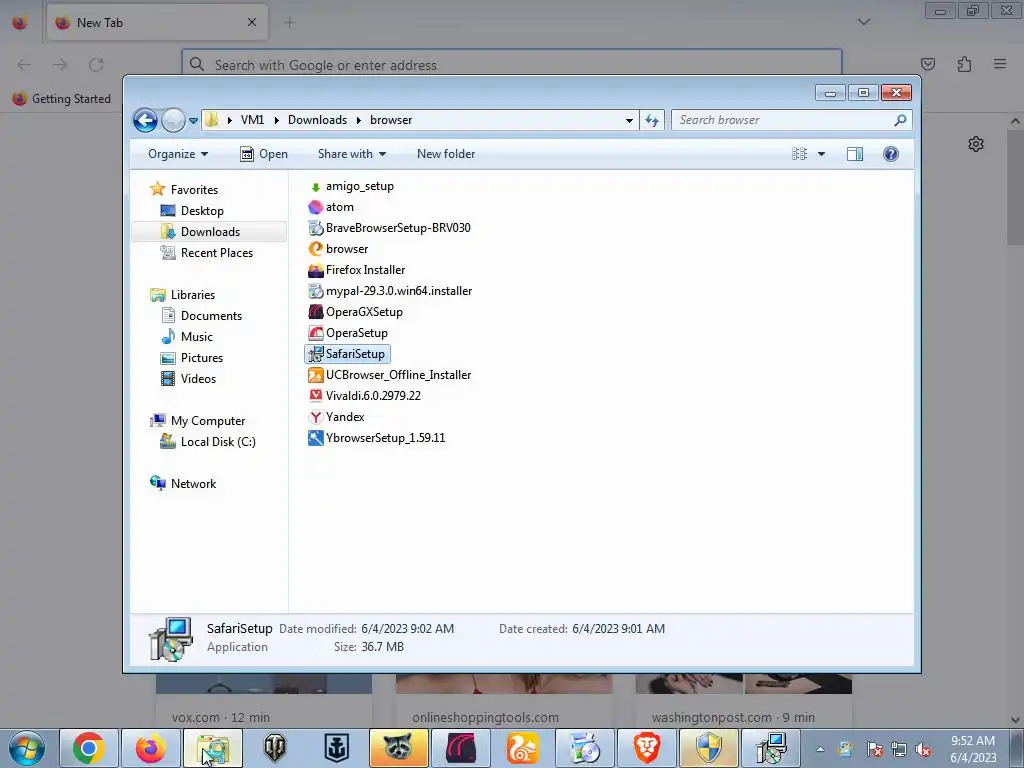
Task: Open the Firefox extensions puzzle icon
Action: (x=964, y=65)
